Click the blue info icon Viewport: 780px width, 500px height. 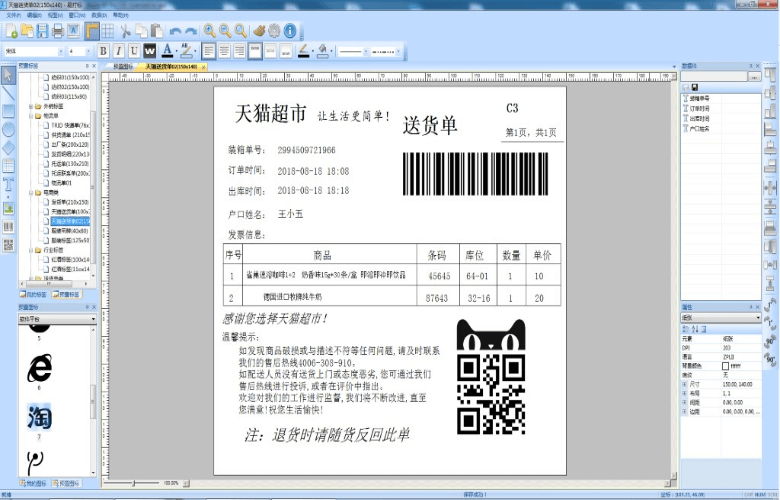(290, 31)
